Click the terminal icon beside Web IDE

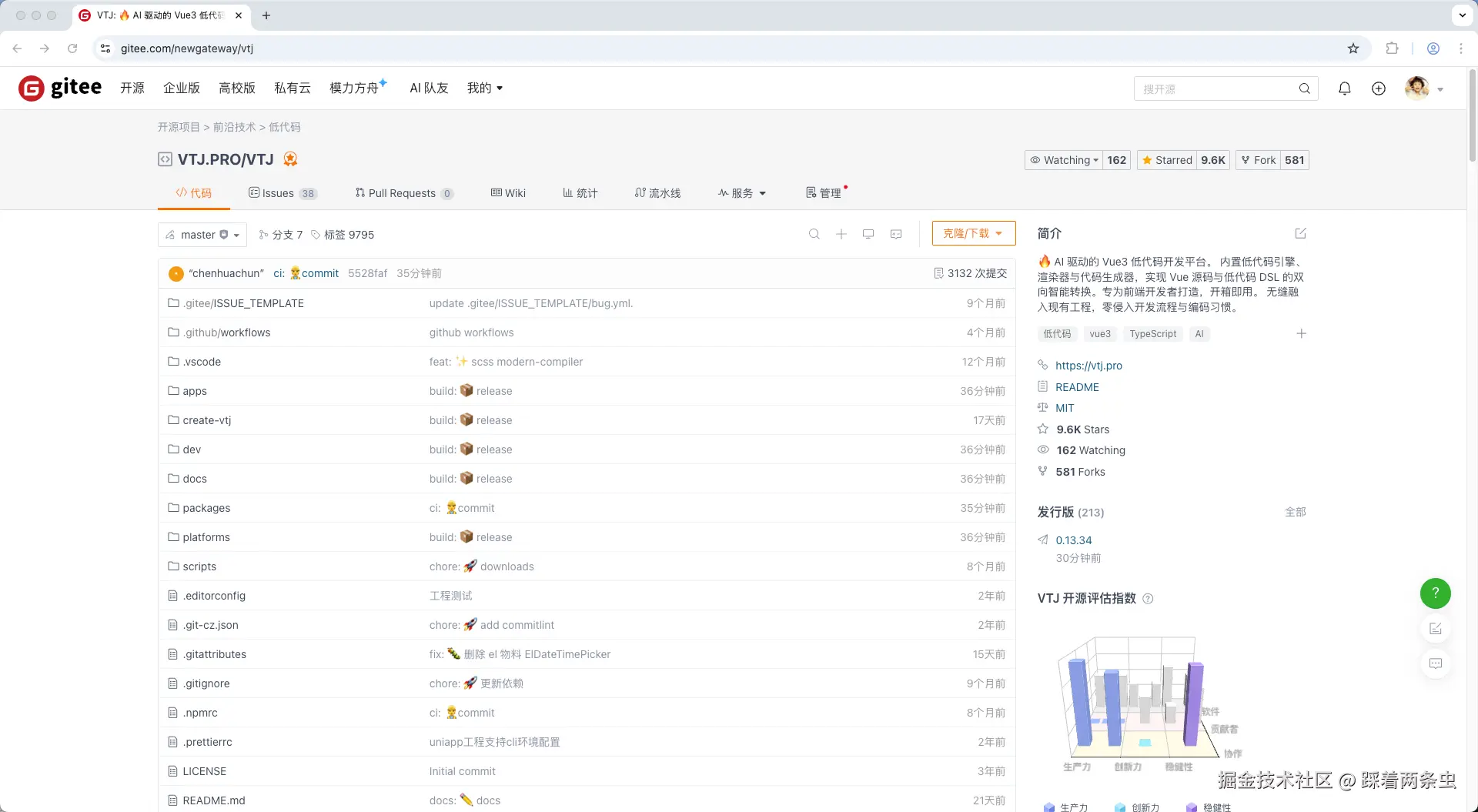tap(896, 234)
